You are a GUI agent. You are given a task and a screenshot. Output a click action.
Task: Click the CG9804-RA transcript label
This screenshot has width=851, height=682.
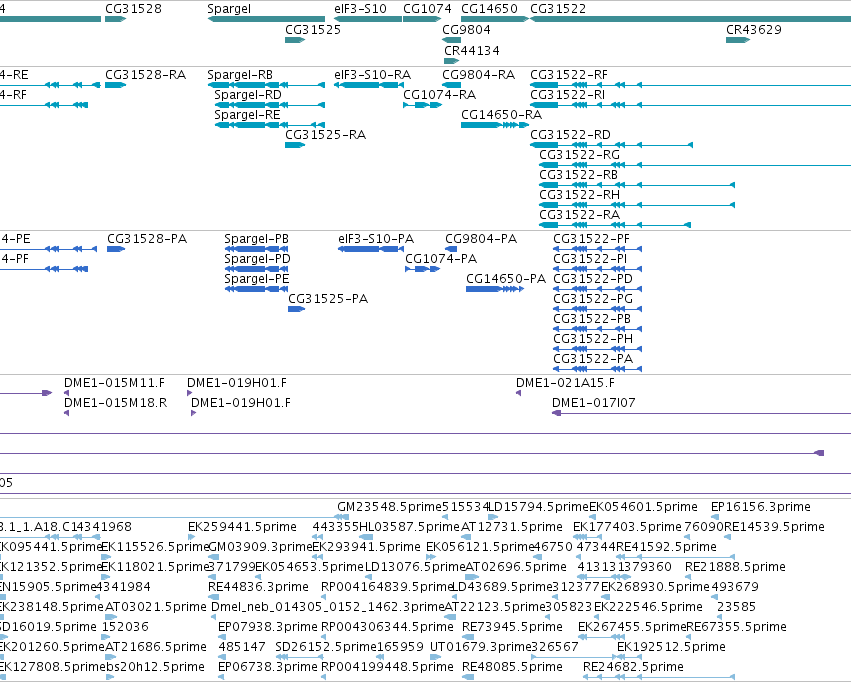479,75
